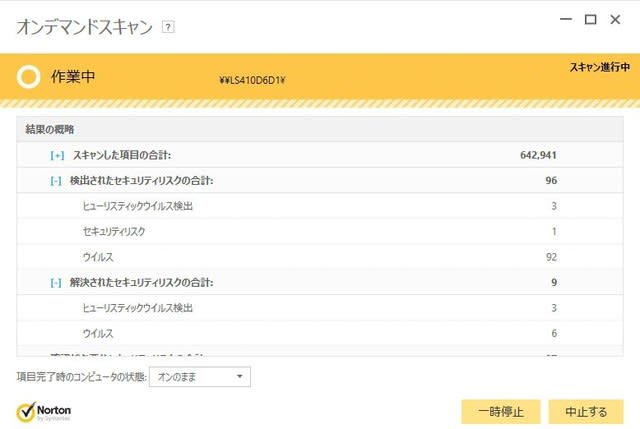Select ウイルス row showing 6

[x=98, y=333]
